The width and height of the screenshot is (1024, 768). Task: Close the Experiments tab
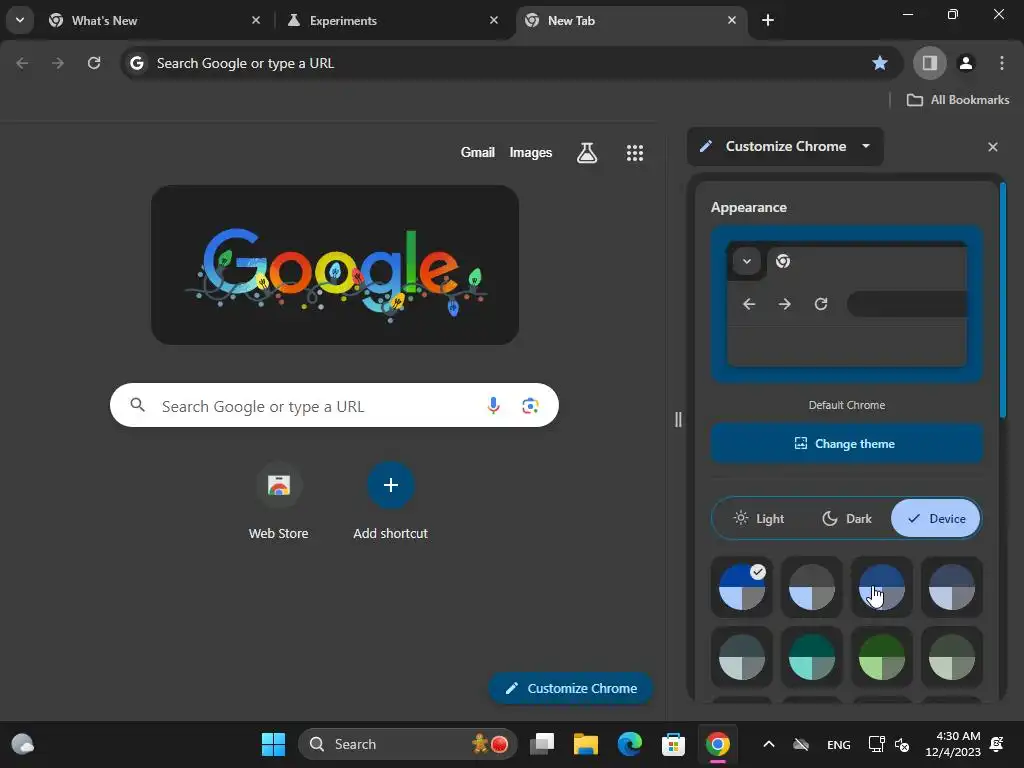tap(494, 20)
